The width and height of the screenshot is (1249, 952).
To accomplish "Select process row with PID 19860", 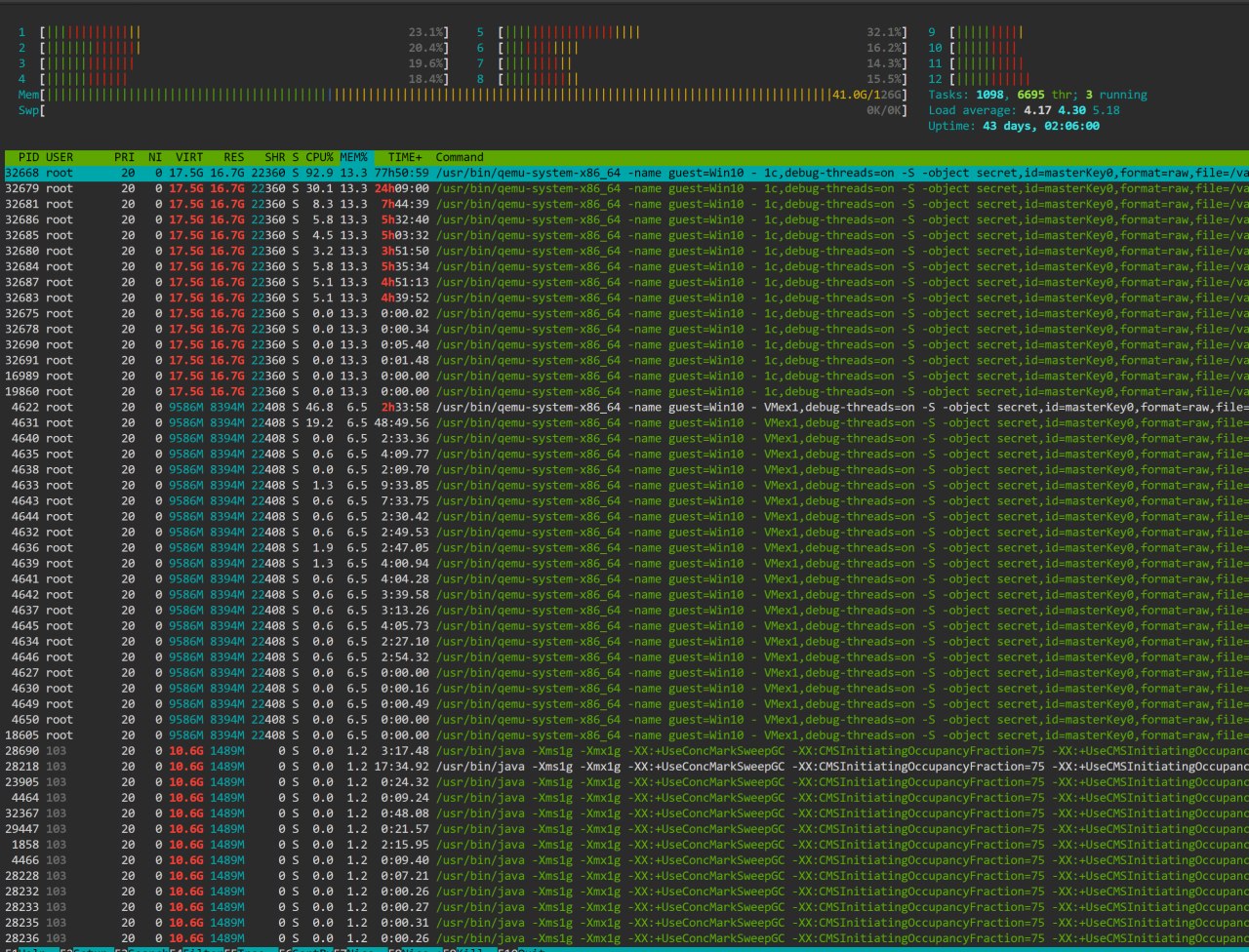I will (624, 391).
